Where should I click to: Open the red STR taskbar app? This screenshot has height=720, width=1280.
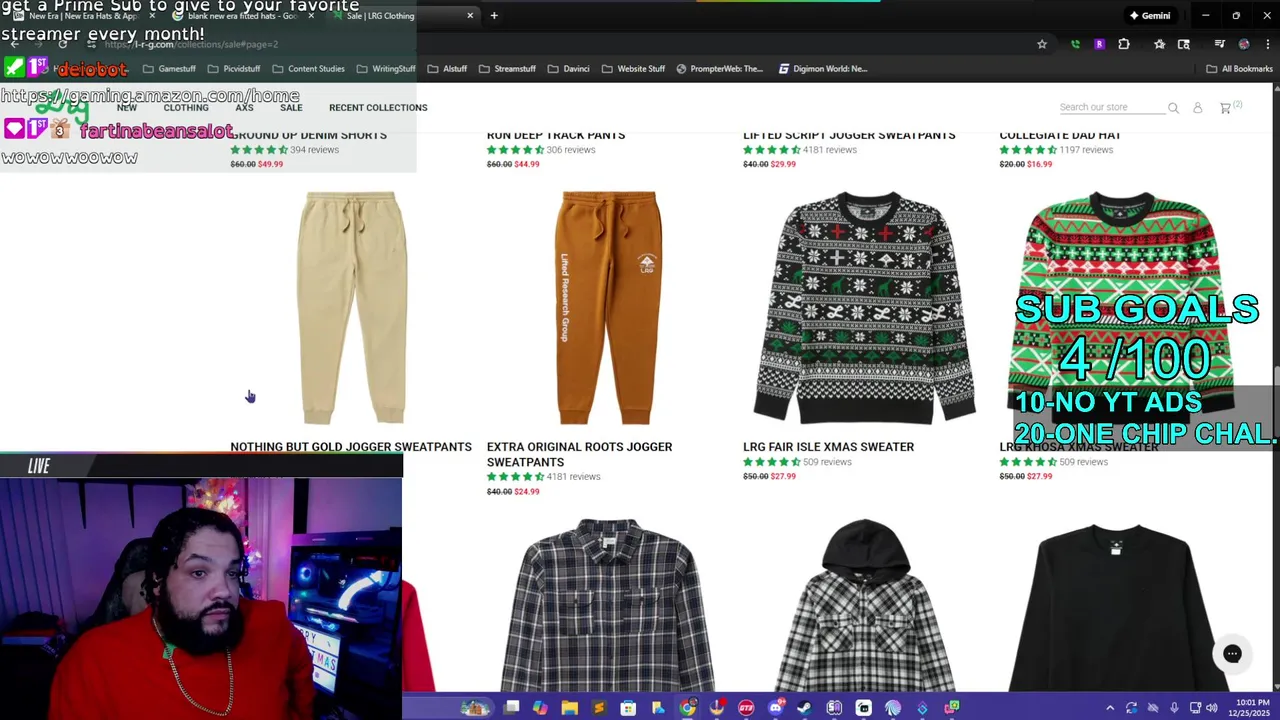[746, 708]
